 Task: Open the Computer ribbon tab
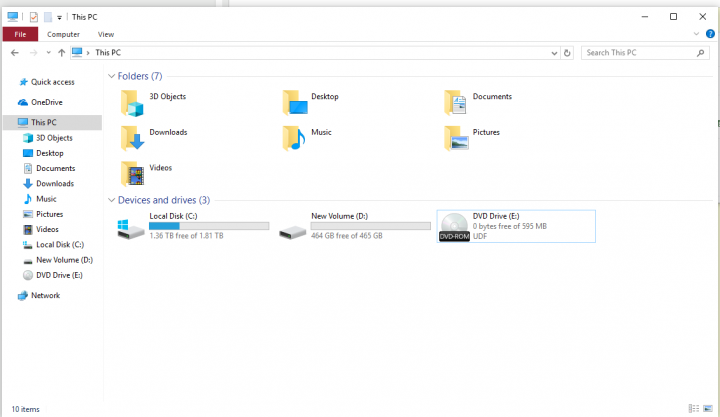click(x=63, y=34)
